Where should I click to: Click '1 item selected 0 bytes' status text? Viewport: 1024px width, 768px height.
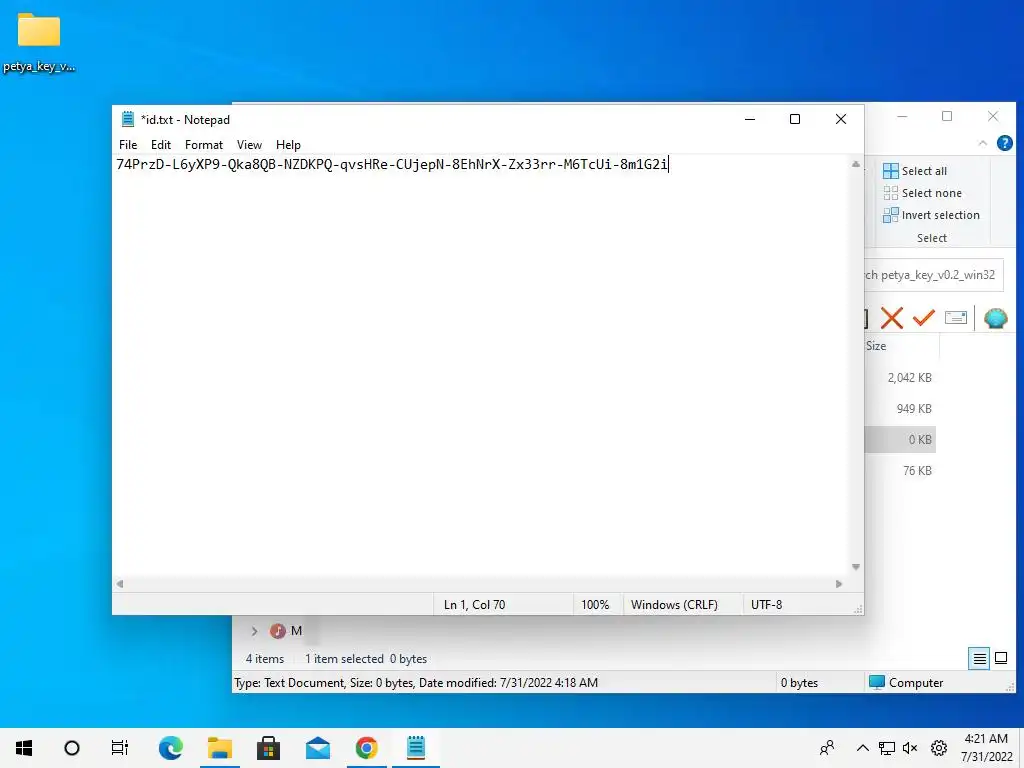[x=366, y=659]
